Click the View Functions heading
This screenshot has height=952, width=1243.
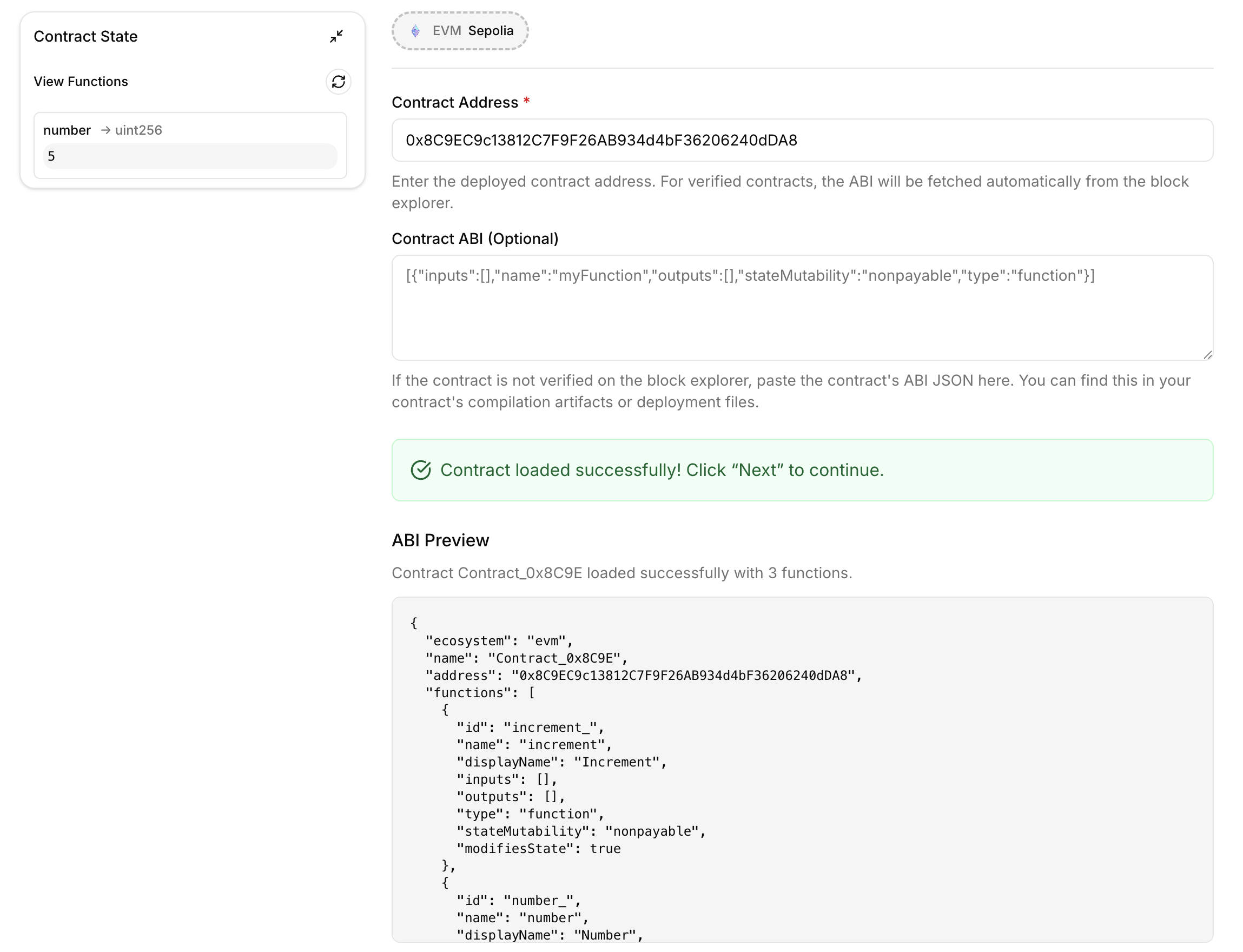(x=81, y=82)
